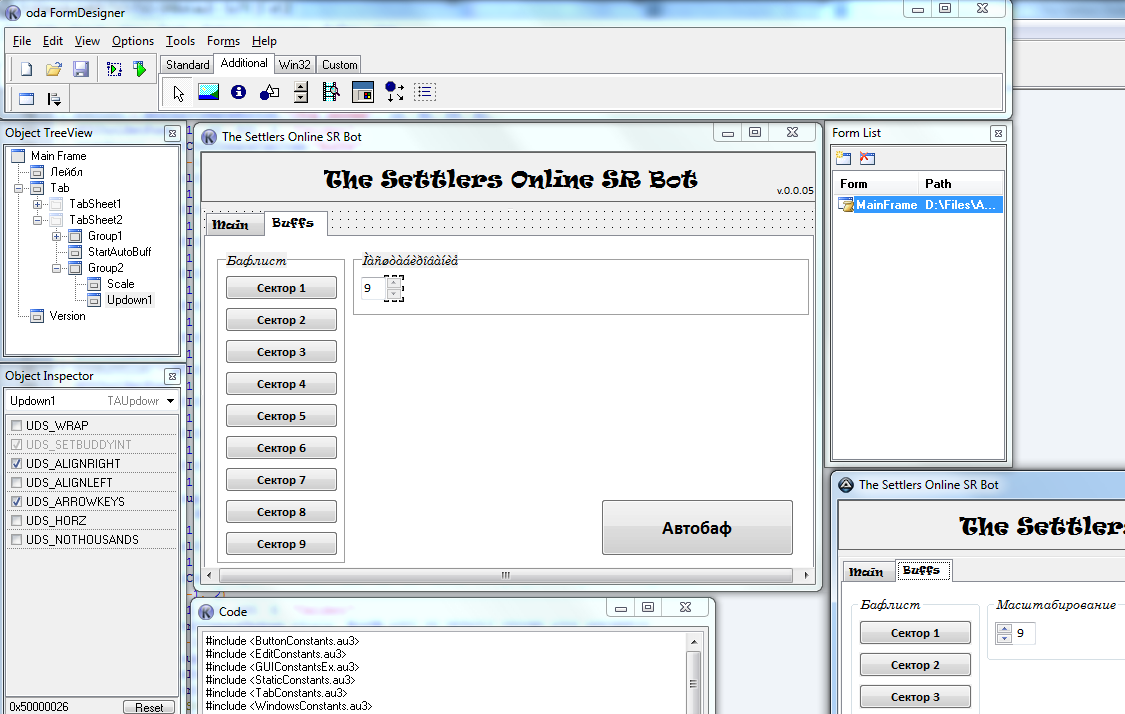
Task: Select the arrow pointer tool
Action: point(178,93)
